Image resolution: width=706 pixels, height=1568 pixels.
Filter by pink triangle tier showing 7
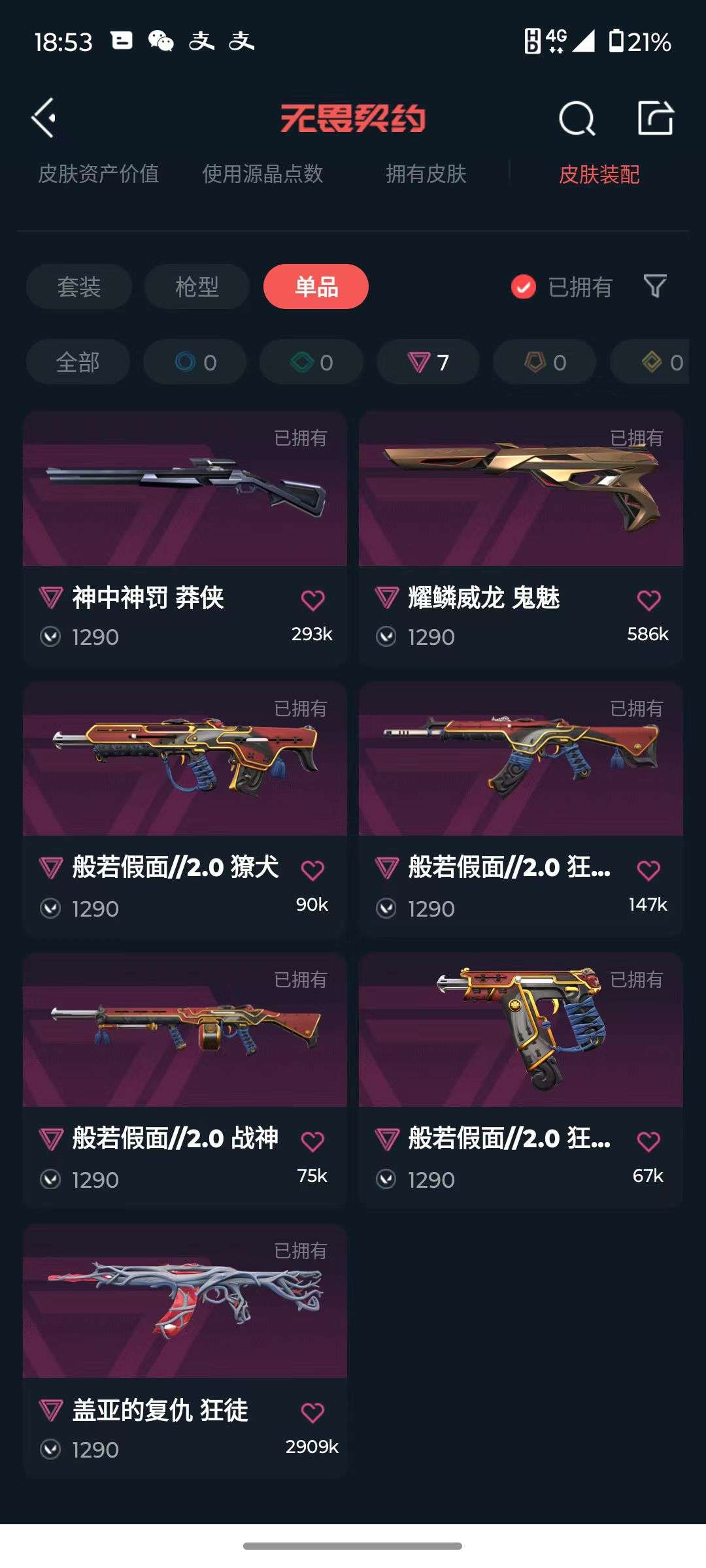[428, 362]
